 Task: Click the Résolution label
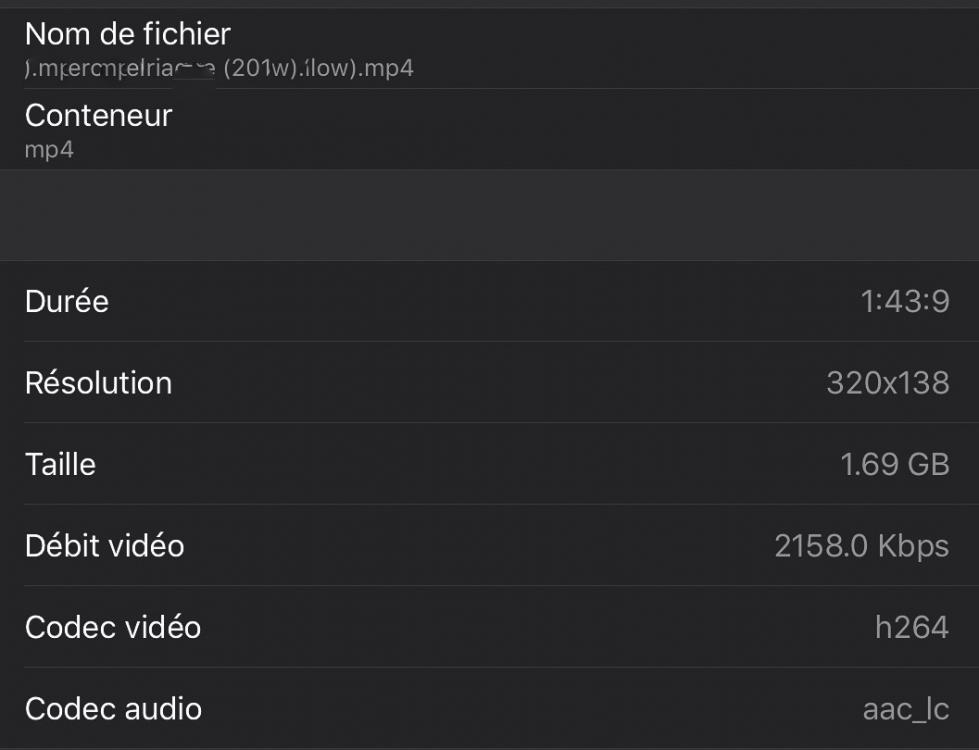[x=99, y=383]
